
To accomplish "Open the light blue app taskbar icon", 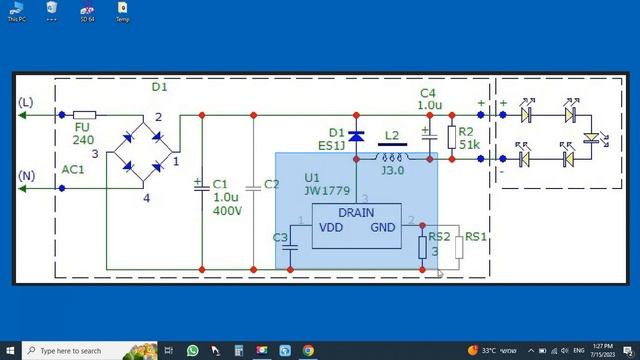I will click(x=285, y=351).
